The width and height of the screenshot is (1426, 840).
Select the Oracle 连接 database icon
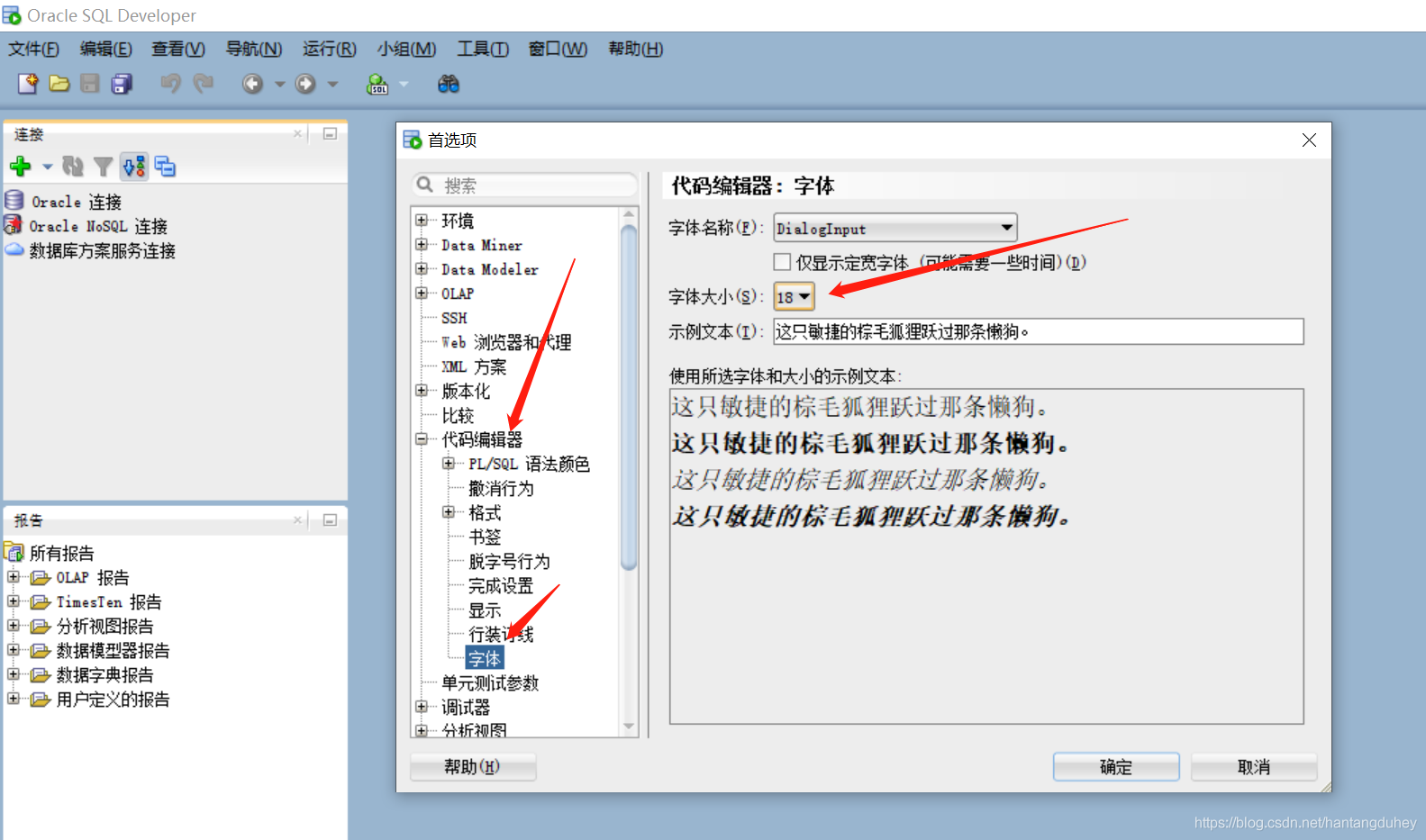coord(14,200)
